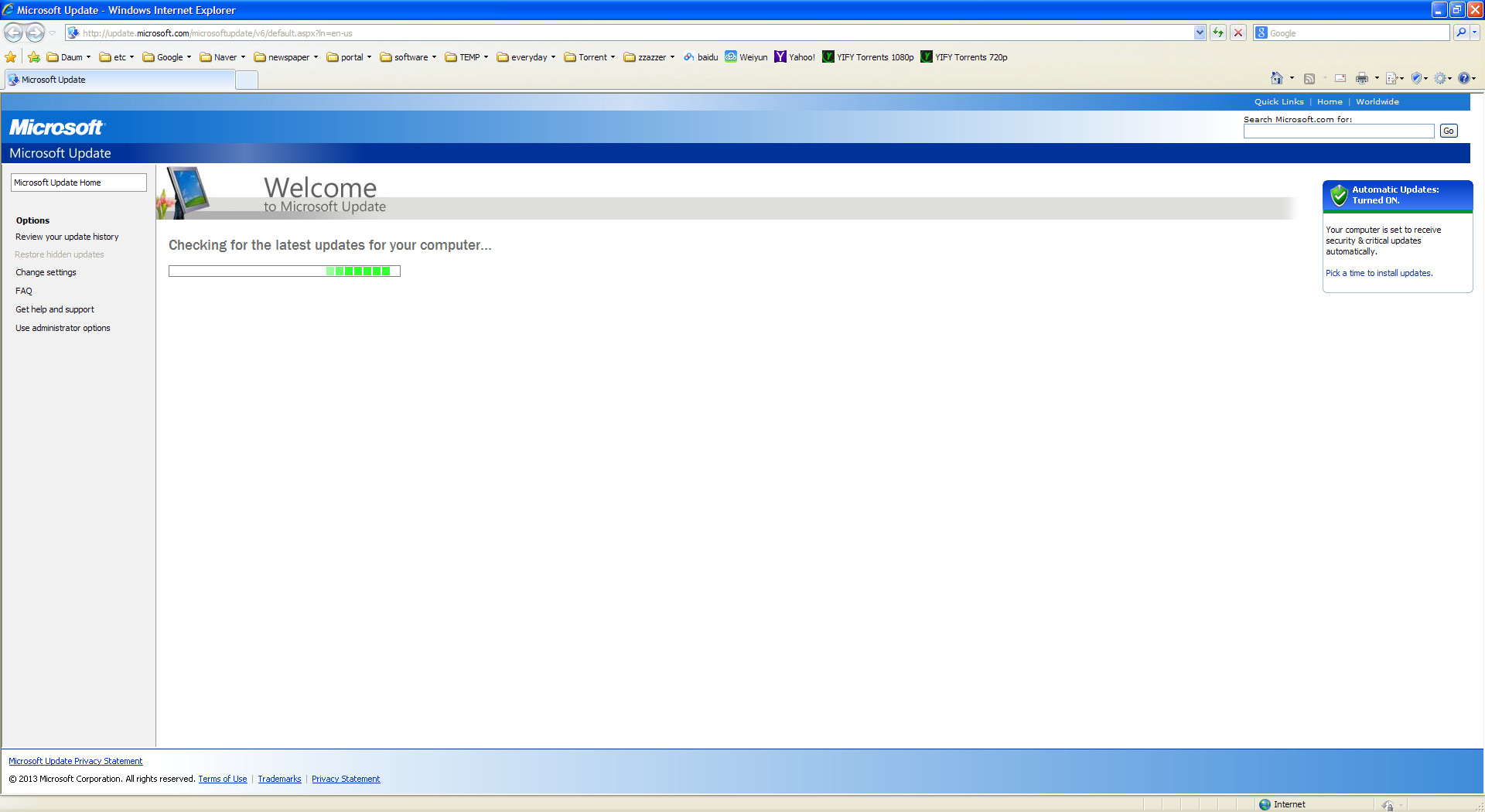1485x812 pixels.
Task: Click the Refresh page icon
Action: click(1218, 32)
